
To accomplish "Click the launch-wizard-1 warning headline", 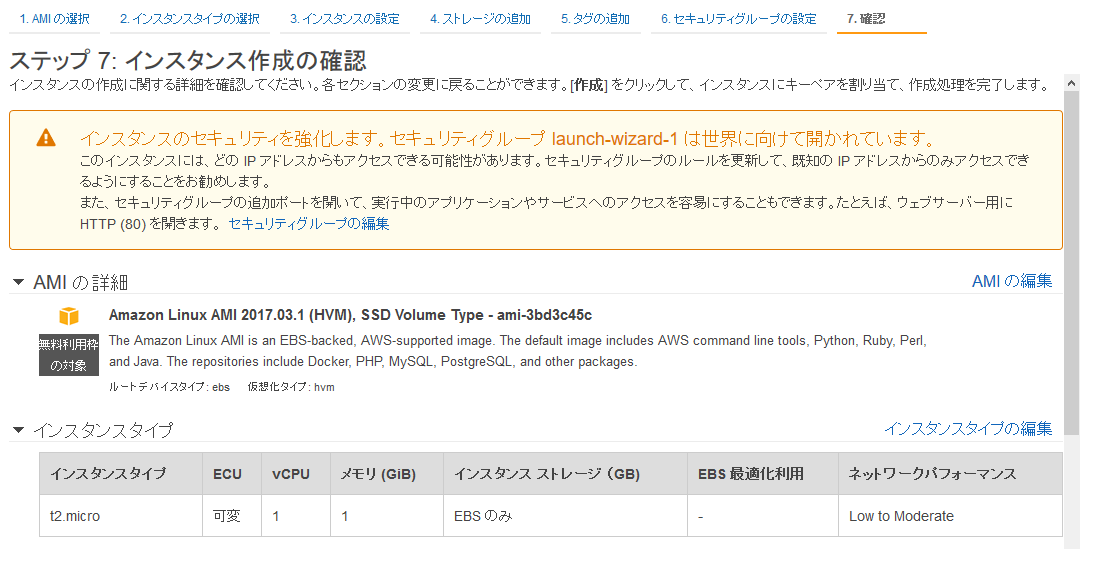I will [x=506, y=138].
